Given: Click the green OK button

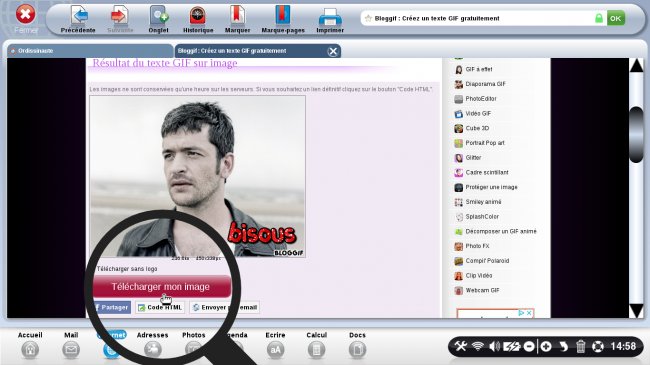Looking at the screenshot, I should [x=616, y=18].
